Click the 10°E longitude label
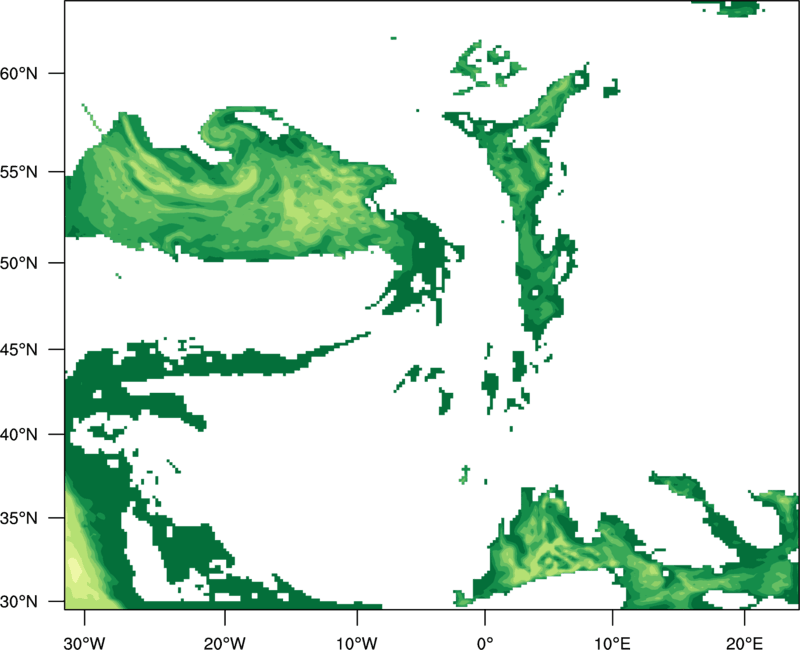The height and width of the screenshot is (650, 800). (612, 643)
